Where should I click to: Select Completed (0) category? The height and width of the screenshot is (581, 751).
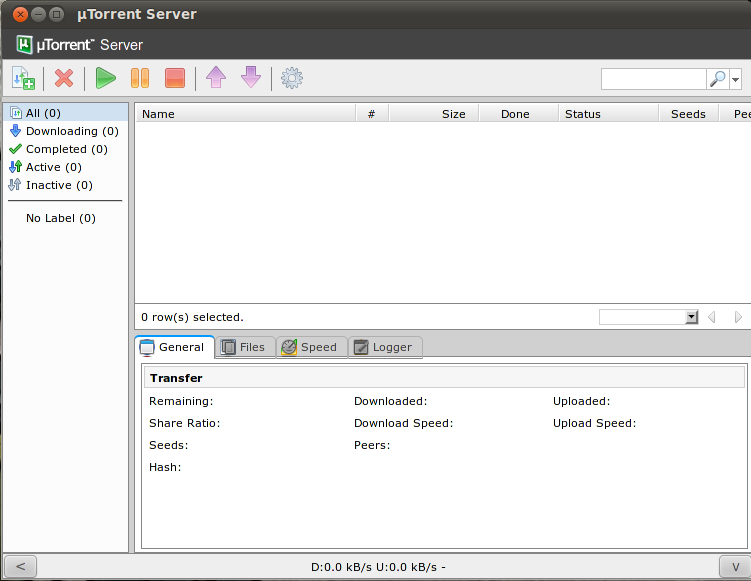point(66,149)
